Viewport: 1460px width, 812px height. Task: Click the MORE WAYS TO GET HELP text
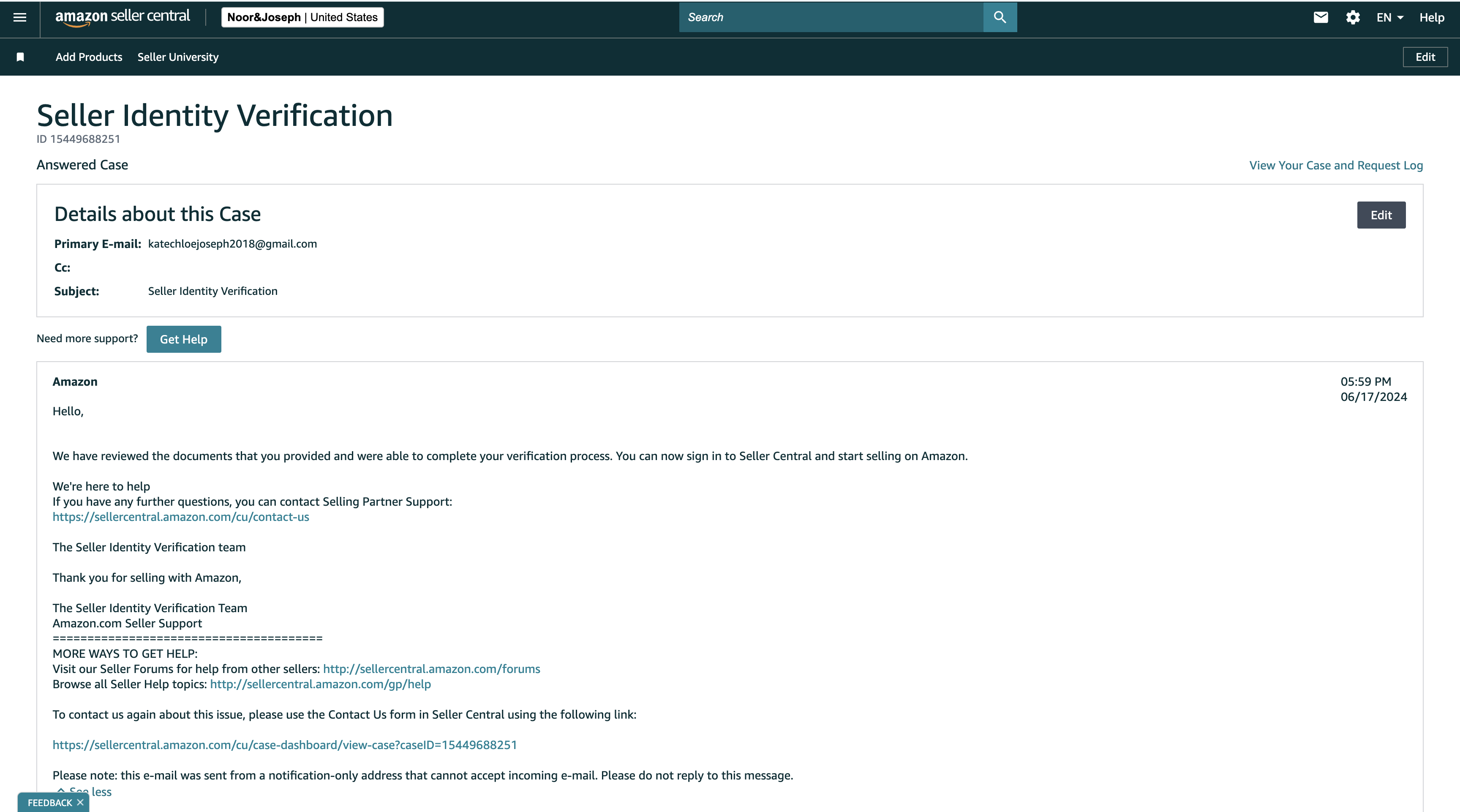point(125,653)
